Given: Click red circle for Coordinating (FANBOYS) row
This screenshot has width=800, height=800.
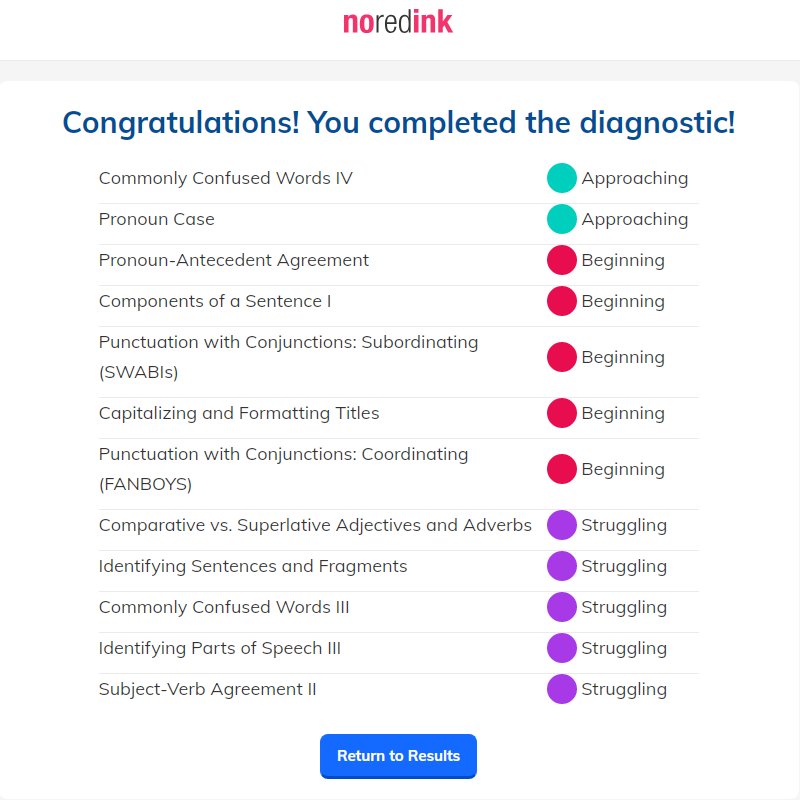Looking at the screenshot, I should [x=562, y=469].
